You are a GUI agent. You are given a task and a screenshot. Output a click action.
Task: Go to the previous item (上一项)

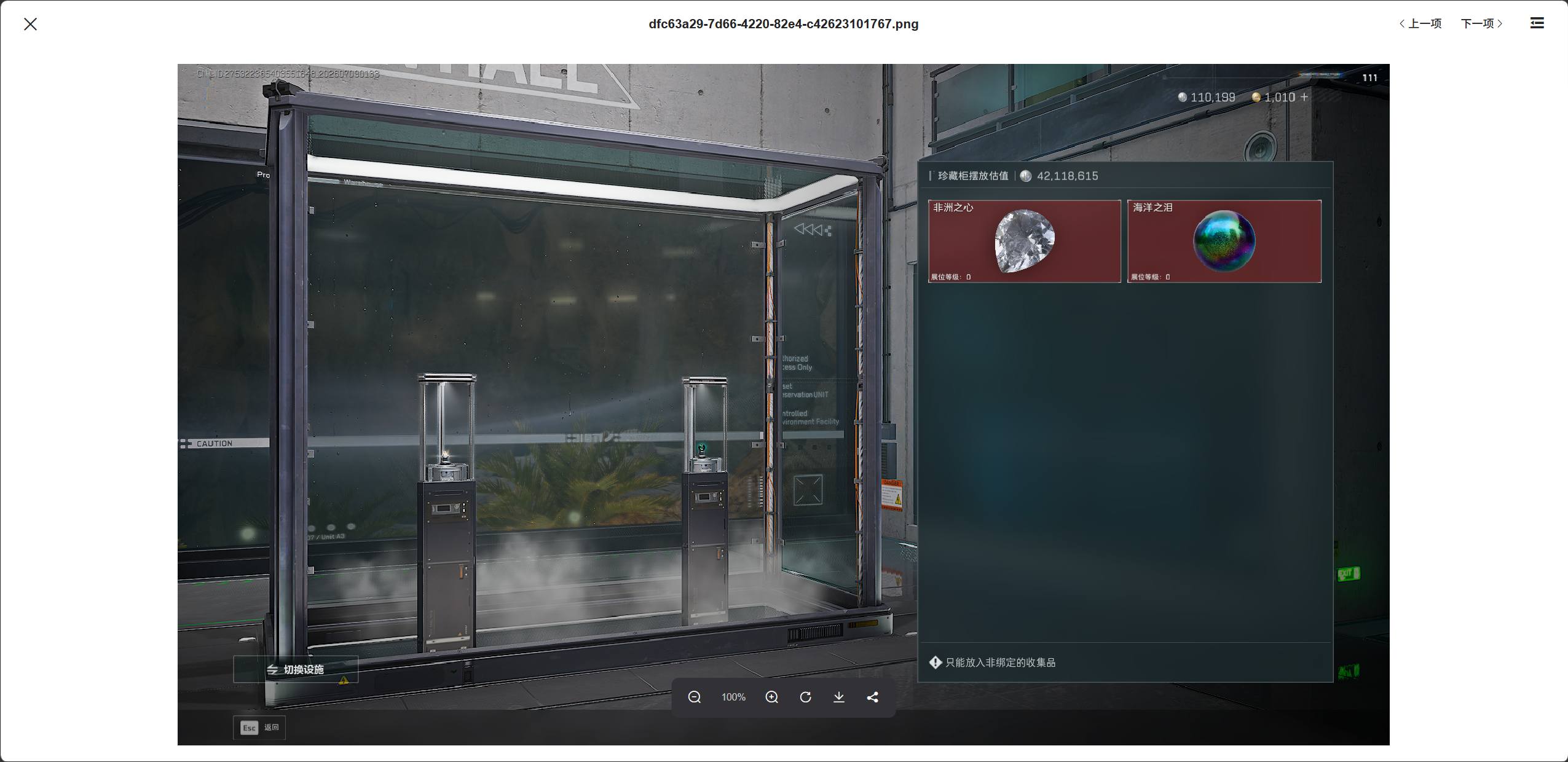pos(1420,23)
